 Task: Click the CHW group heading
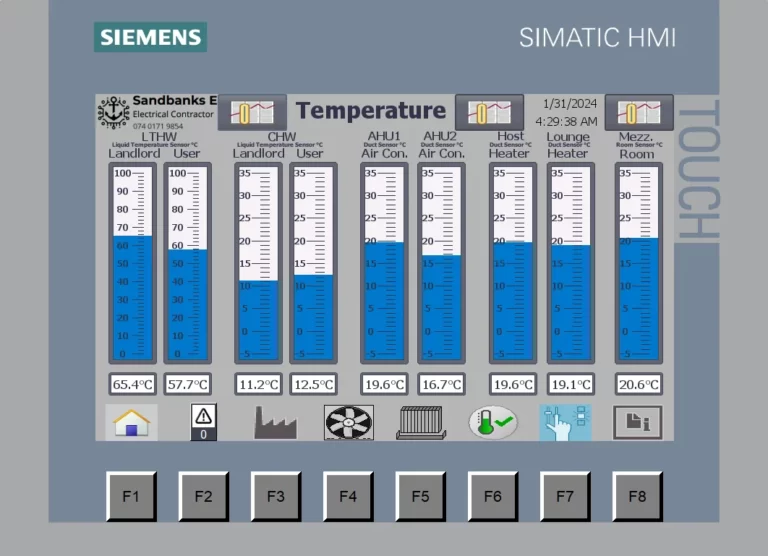tap(282, 136)
